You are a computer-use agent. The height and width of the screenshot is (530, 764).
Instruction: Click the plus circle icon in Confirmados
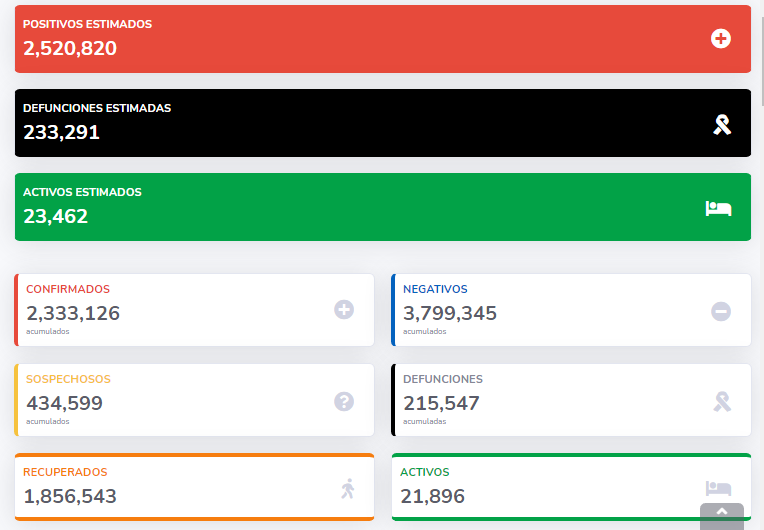tap(344, 310)
